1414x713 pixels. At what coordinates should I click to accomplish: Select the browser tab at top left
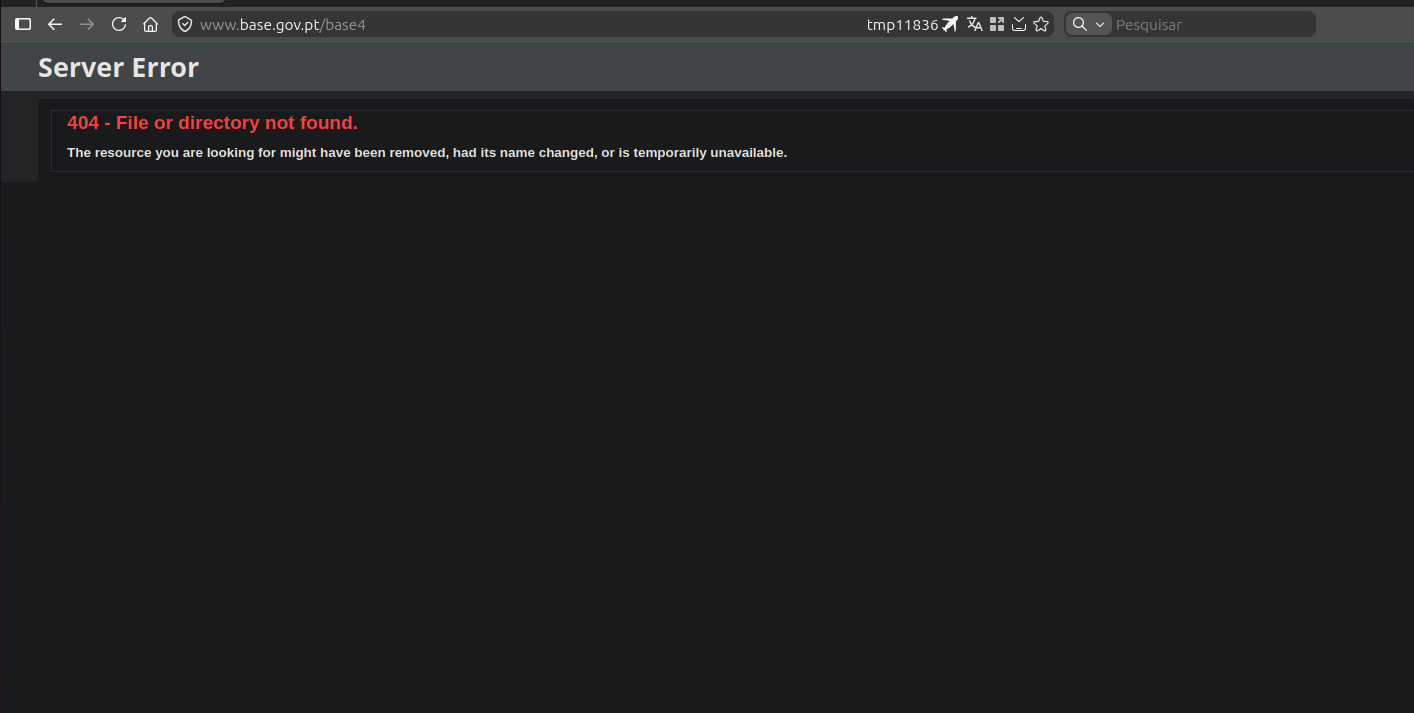click(133, 2)
